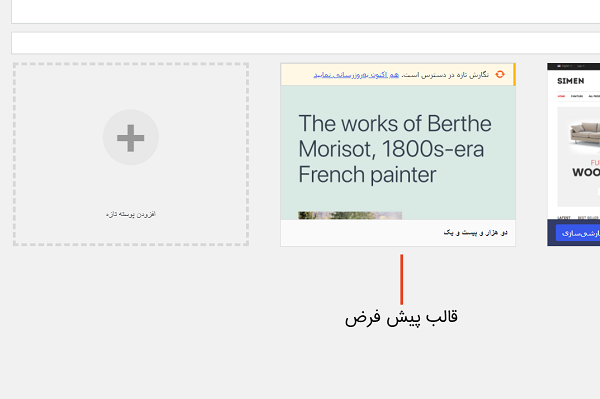Click the heading 'The works of Berthe Morisot'
Viewport: 600px width, 399px height.
pos(395,149)
